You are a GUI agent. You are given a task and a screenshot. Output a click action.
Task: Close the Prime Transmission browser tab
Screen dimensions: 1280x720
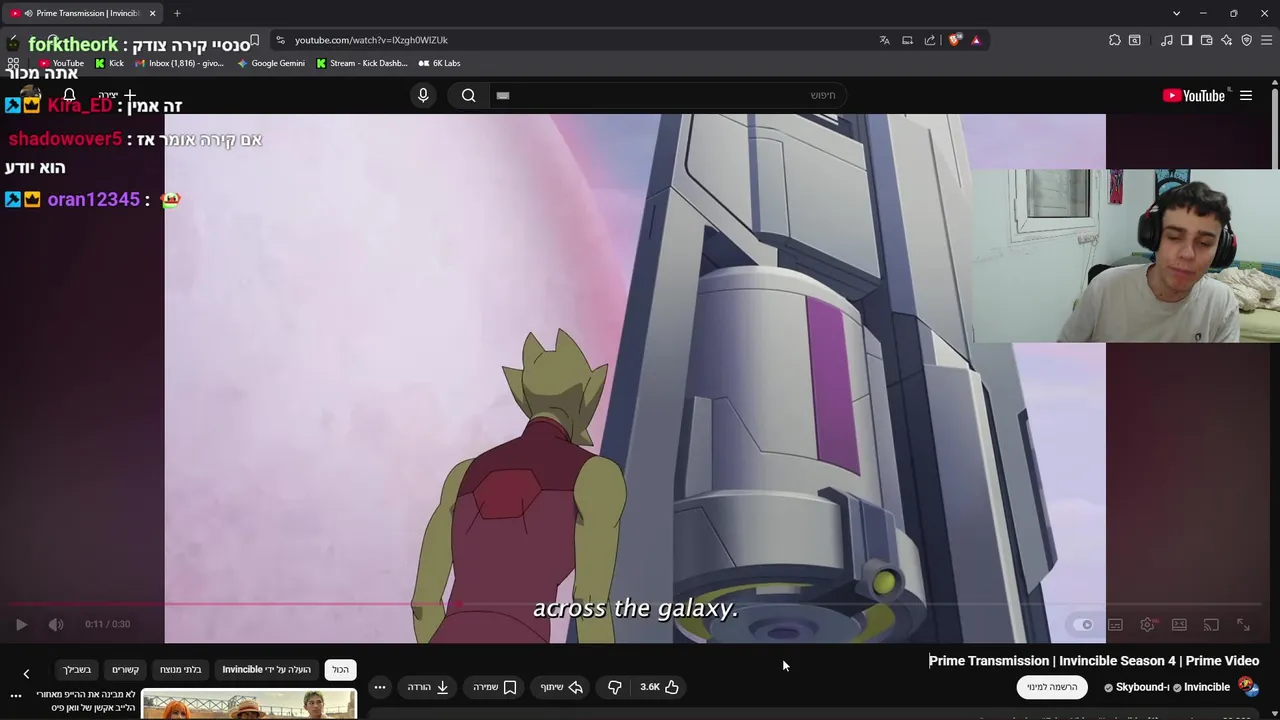tap(152, 13)
